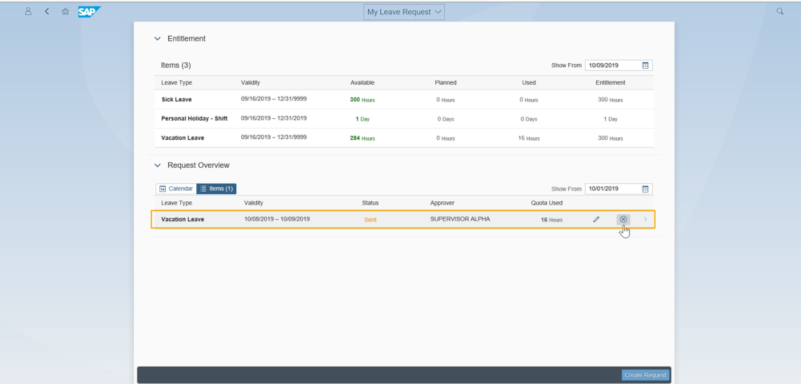Click the Quota Used column header
Viewport: 801px width, 384px height.
click(x=547, y=203)
